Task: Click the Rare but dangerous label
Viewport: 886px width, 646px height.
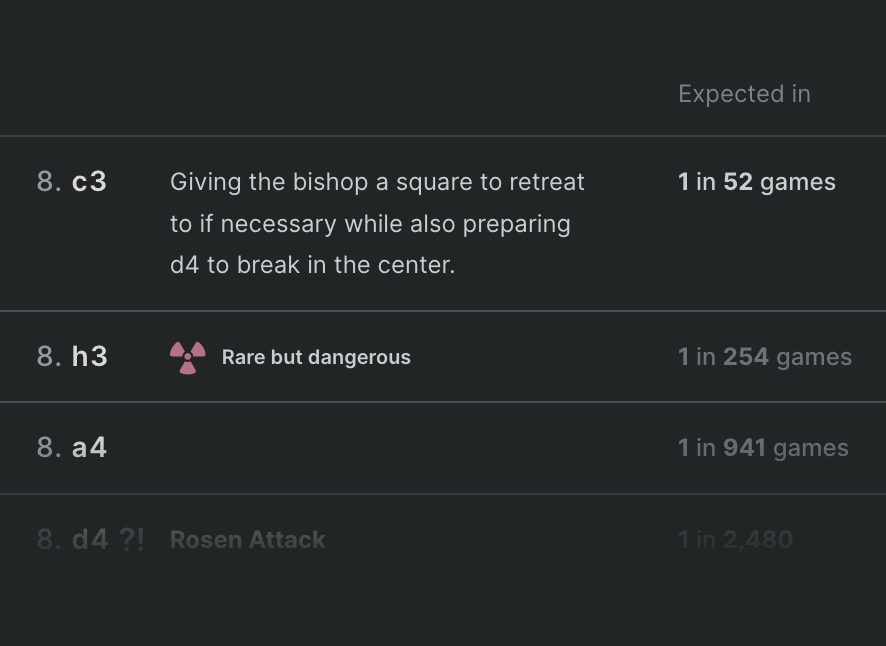Action: click(x=316, y=357)
